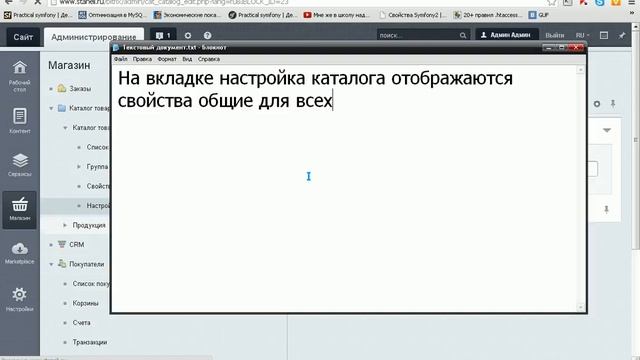The height and width of the screenshot is (360, 640).
Task: Expand the Продукция node arrow
Action: [65, 225]
